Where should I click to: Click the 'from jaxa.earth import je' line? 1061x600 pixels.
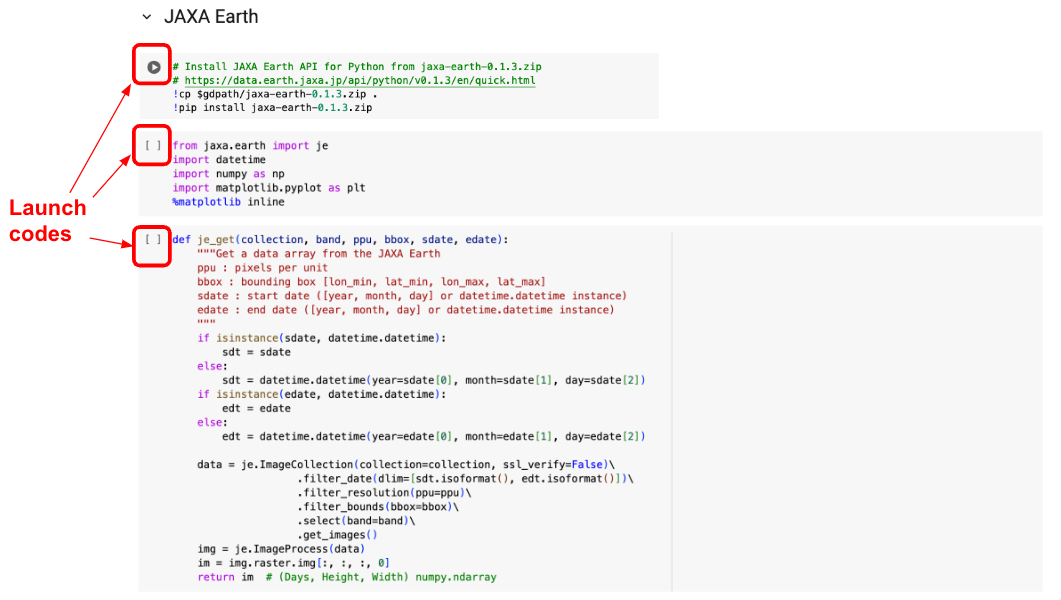tap(250, 146)
